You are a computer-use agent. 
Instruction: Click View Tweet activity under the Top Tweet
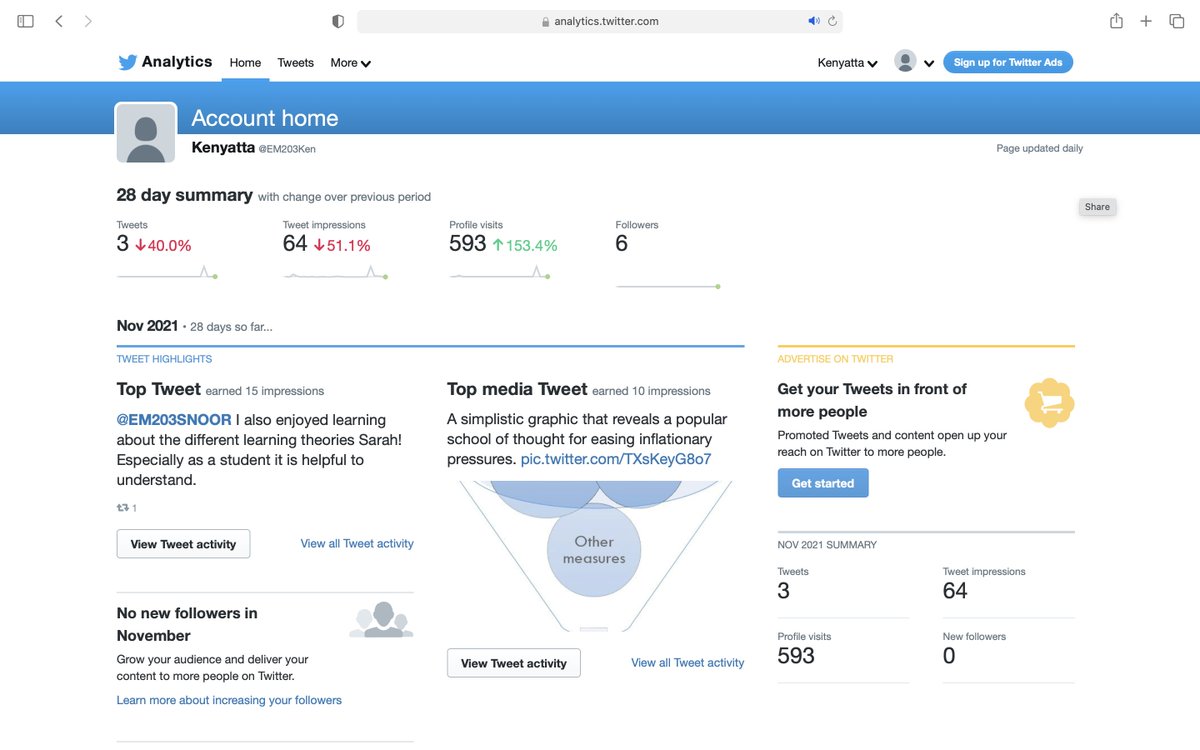pyautogui.click(x=183, y=544)
